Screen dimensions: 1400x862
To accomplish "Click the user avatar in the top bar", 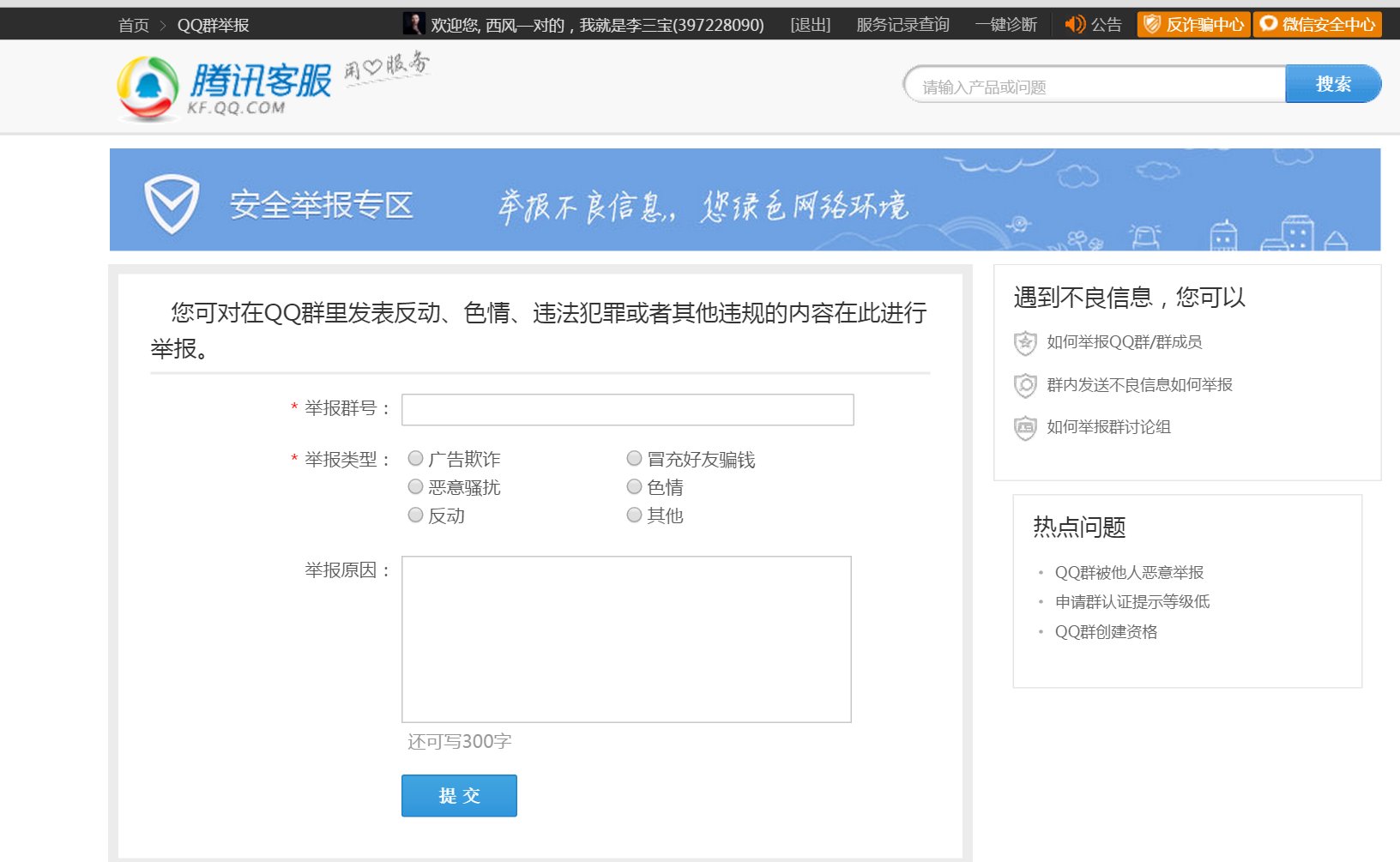I will coord(413,23).
